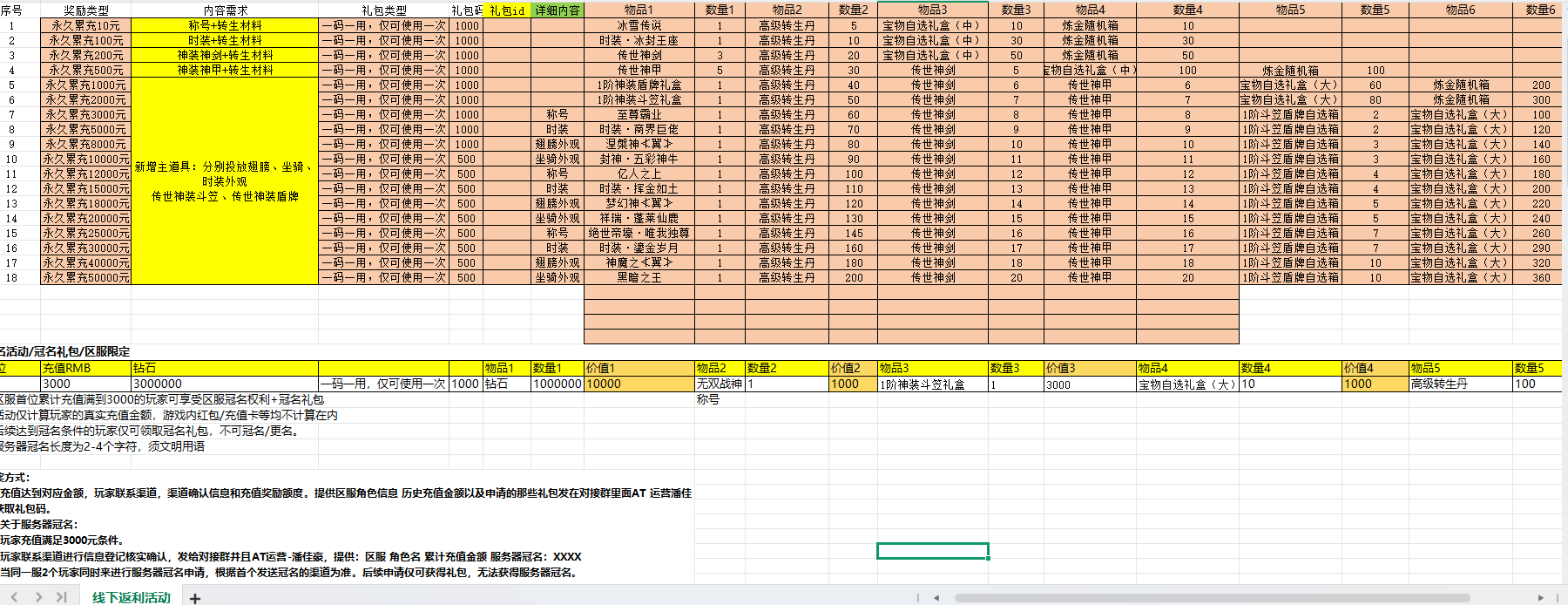
Task: Open the 线下返利活动 sheet tab
Action: (132, 597)
